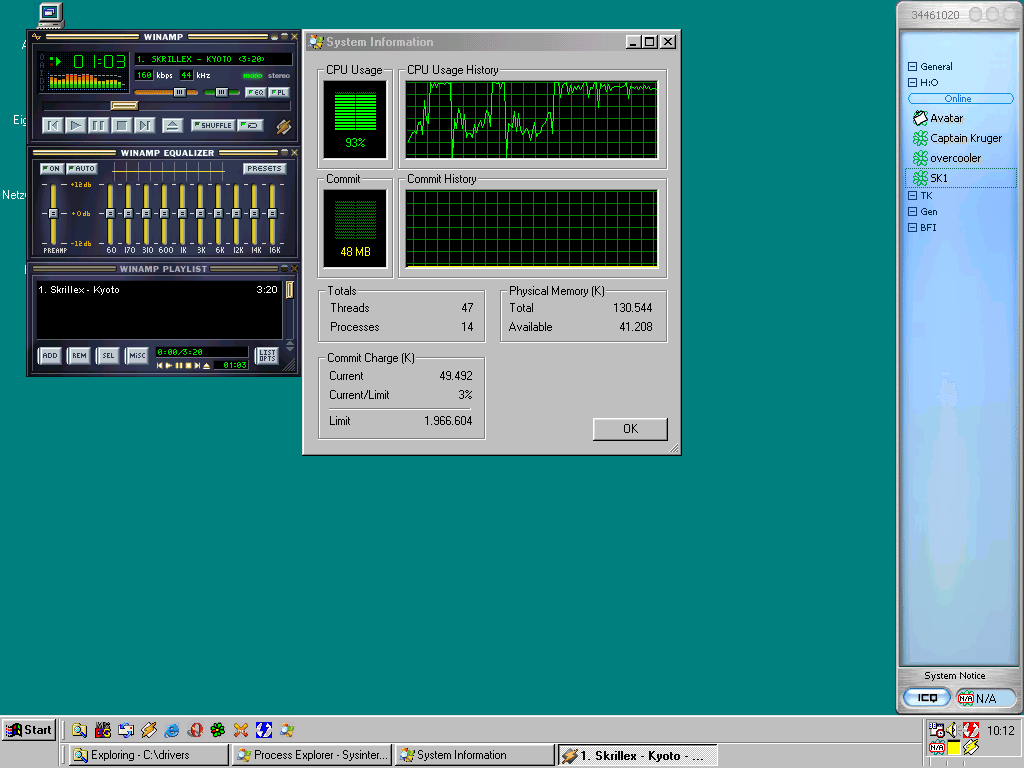Click Winamp balance slider handle
This screenshot has height=768, width=1024.
coord(221,92)
